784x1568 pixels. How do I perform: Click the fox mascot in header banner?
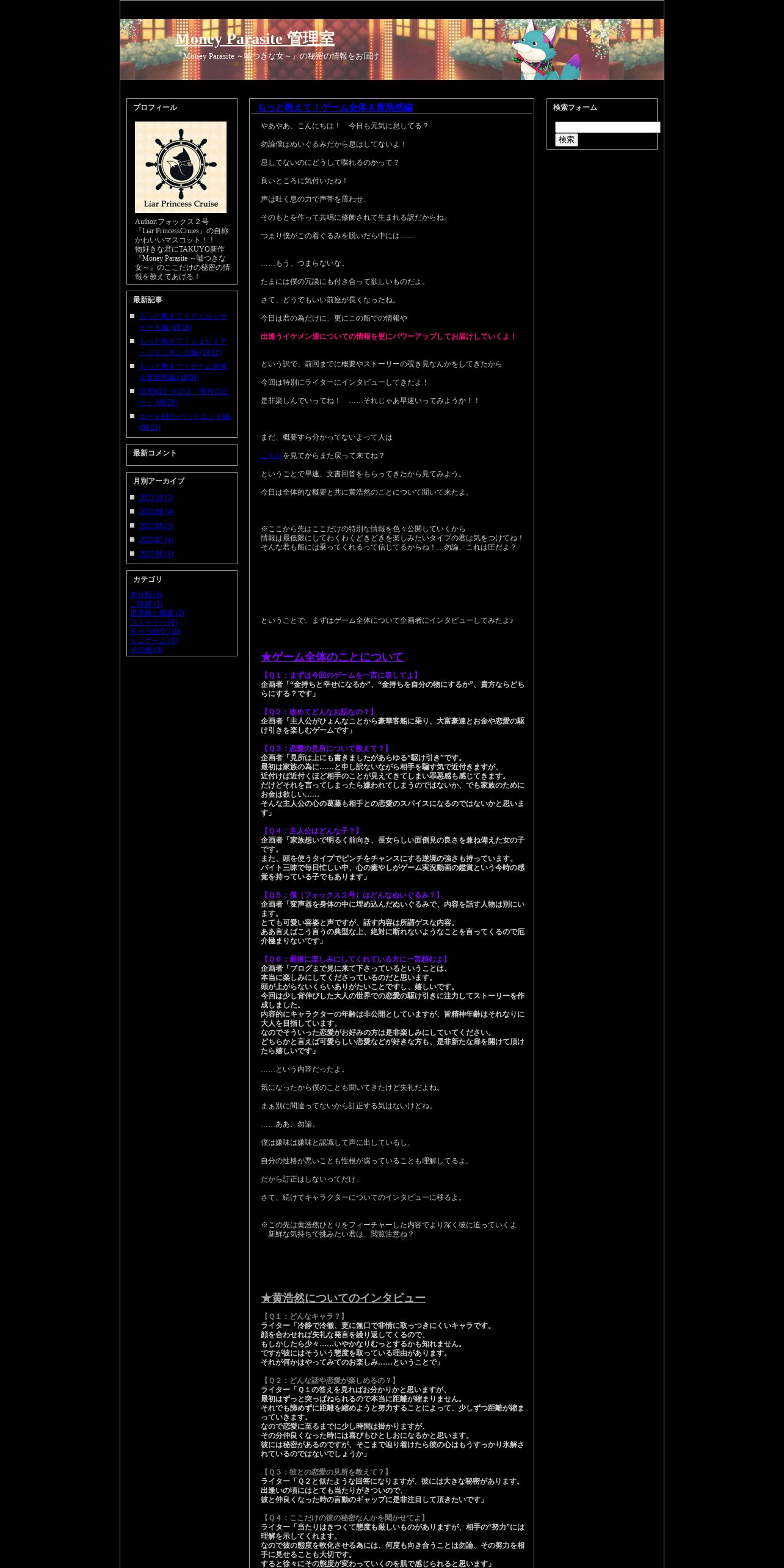(x=545, y=50)
